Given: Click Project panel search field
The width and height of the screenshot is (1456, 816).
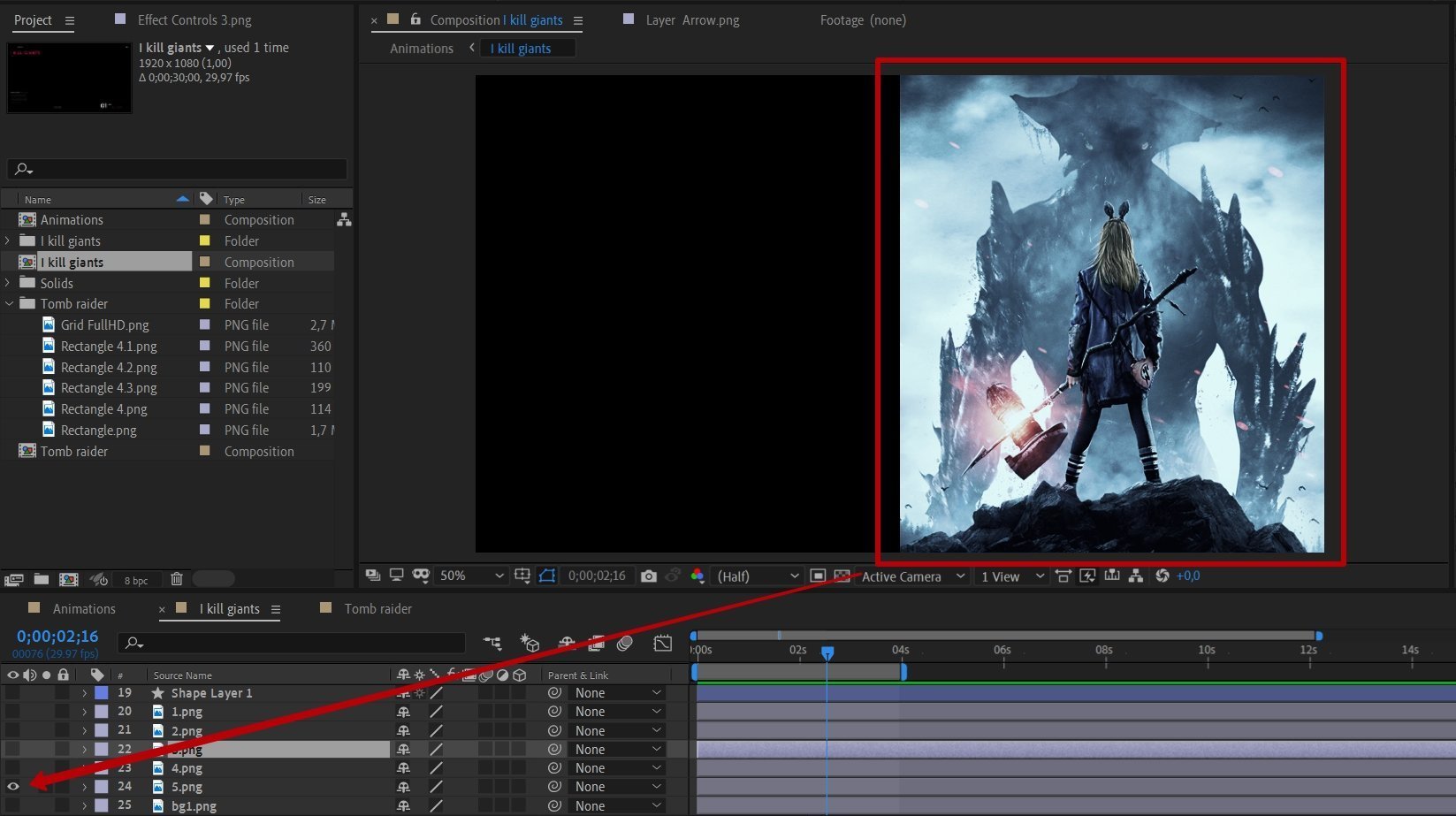Looking at the screenshot, I should coord(177,169).
